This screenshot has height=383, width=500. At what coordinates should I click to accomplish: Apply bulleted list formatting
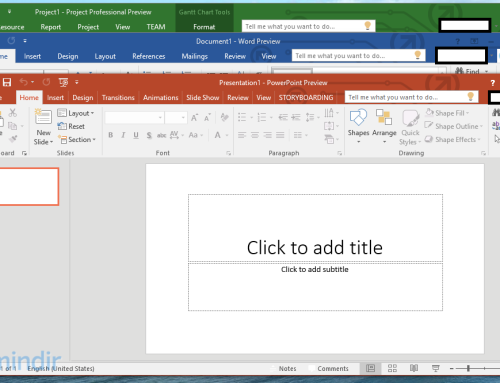click(242, 117)
